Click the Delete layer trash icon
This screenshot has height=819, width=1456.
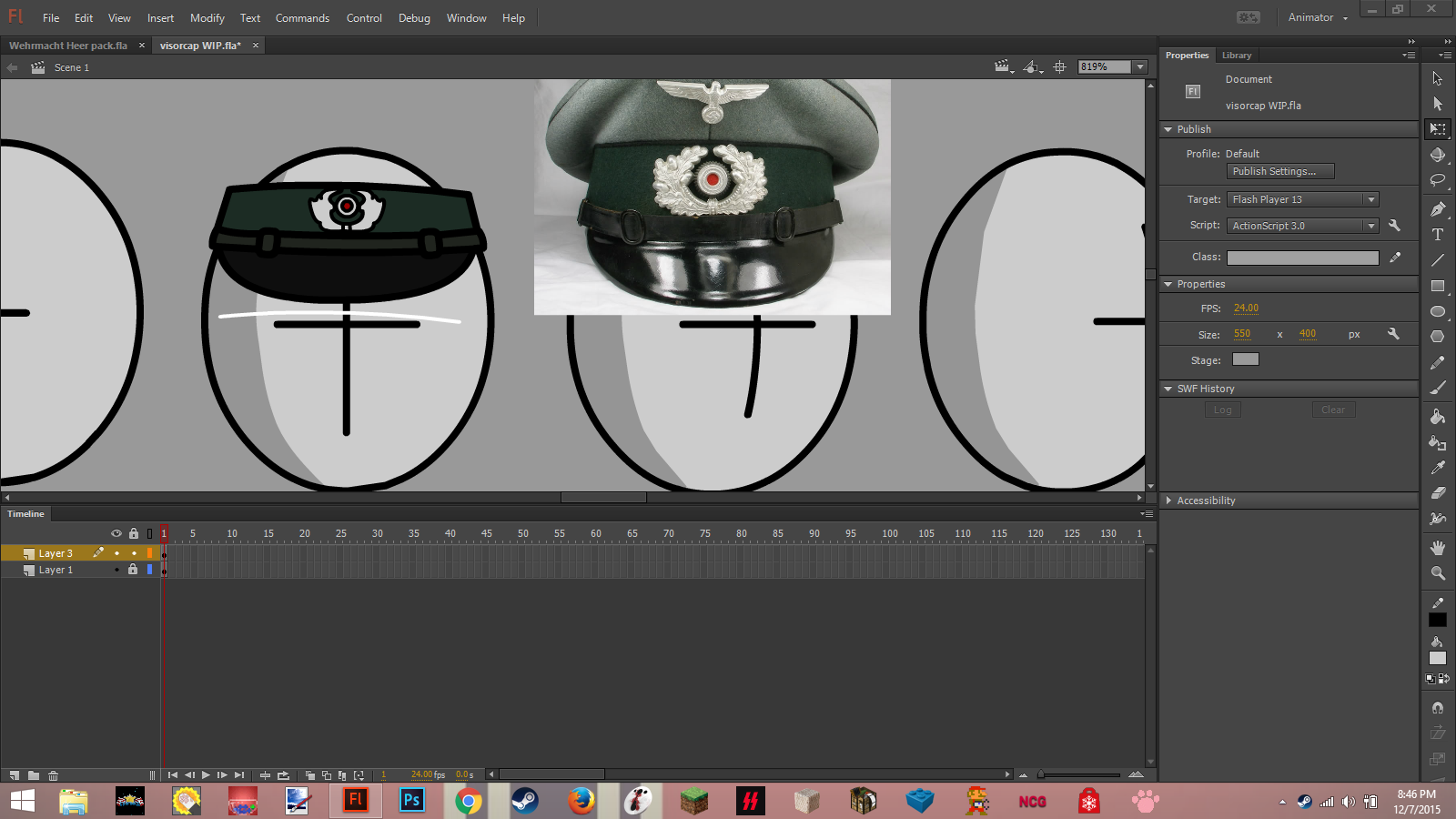[x=54, y=775]
